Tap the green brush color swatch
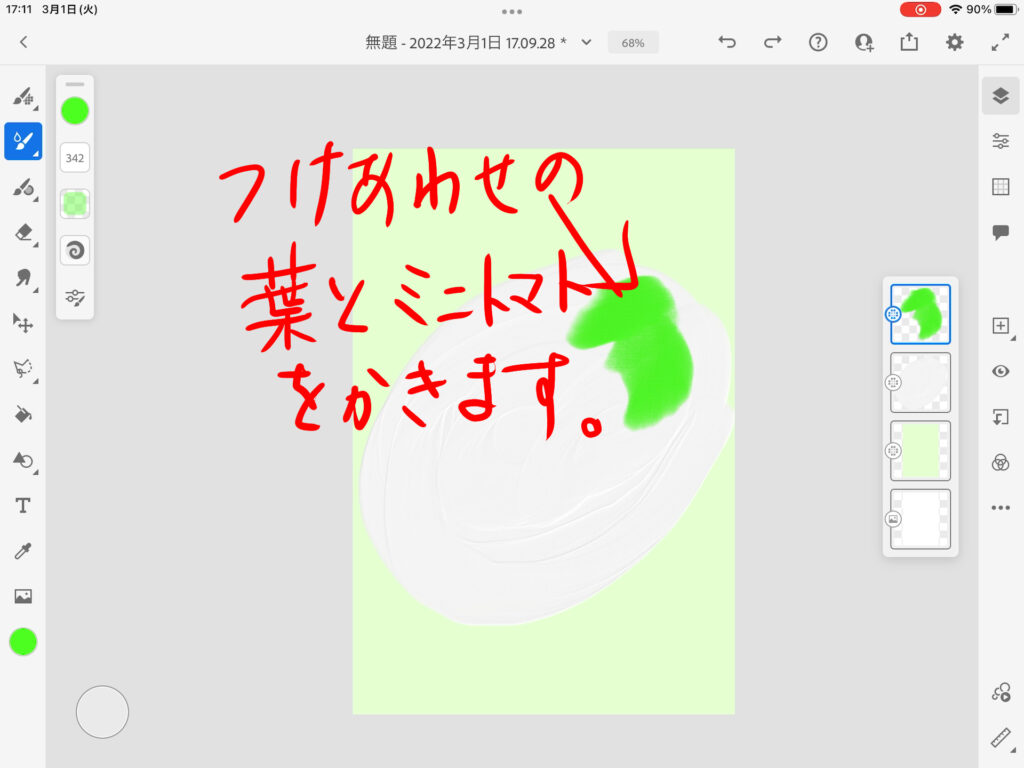The width and height of the screenshot is (1024, 768). tap(75, 111)
